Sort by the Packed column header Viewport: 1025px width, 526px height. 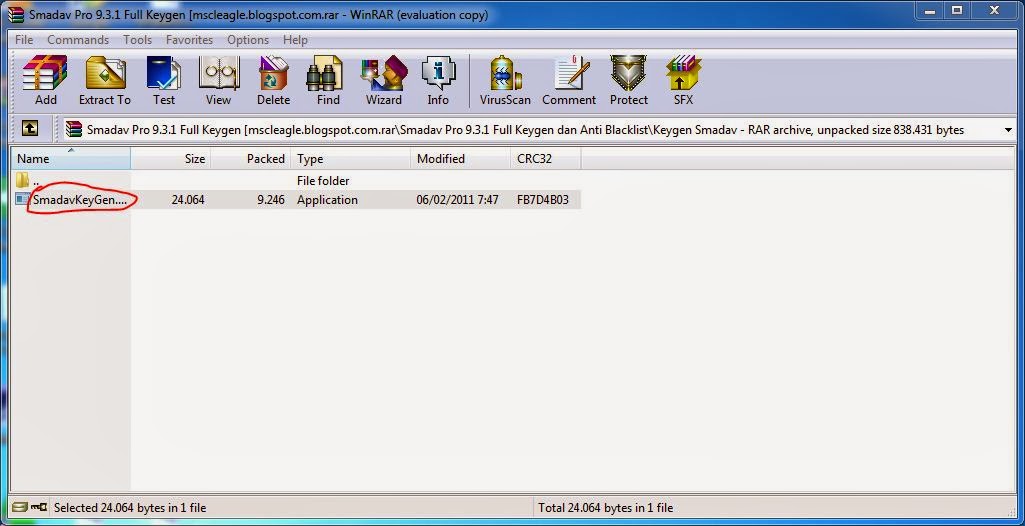250,159
